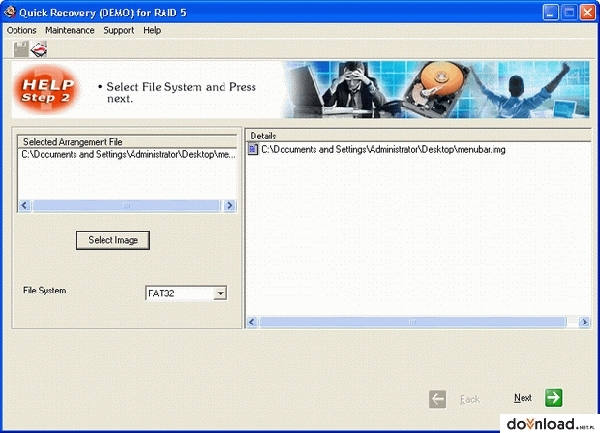Click the Select Image button
This screenshot has height=433, width=600.
pyautogui.click(x=113, y=240)
